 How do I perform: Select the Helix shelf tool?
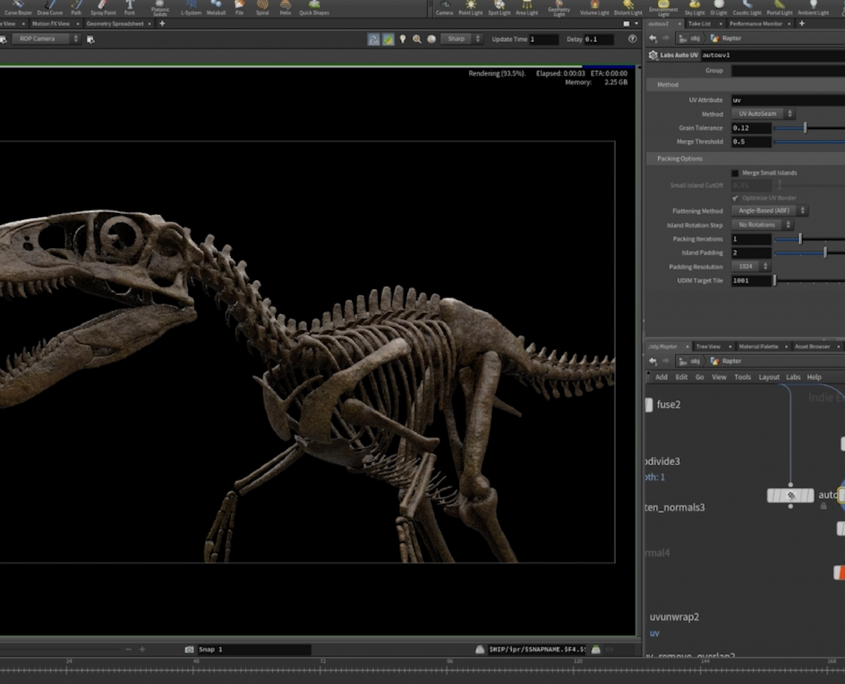[286, 8]
